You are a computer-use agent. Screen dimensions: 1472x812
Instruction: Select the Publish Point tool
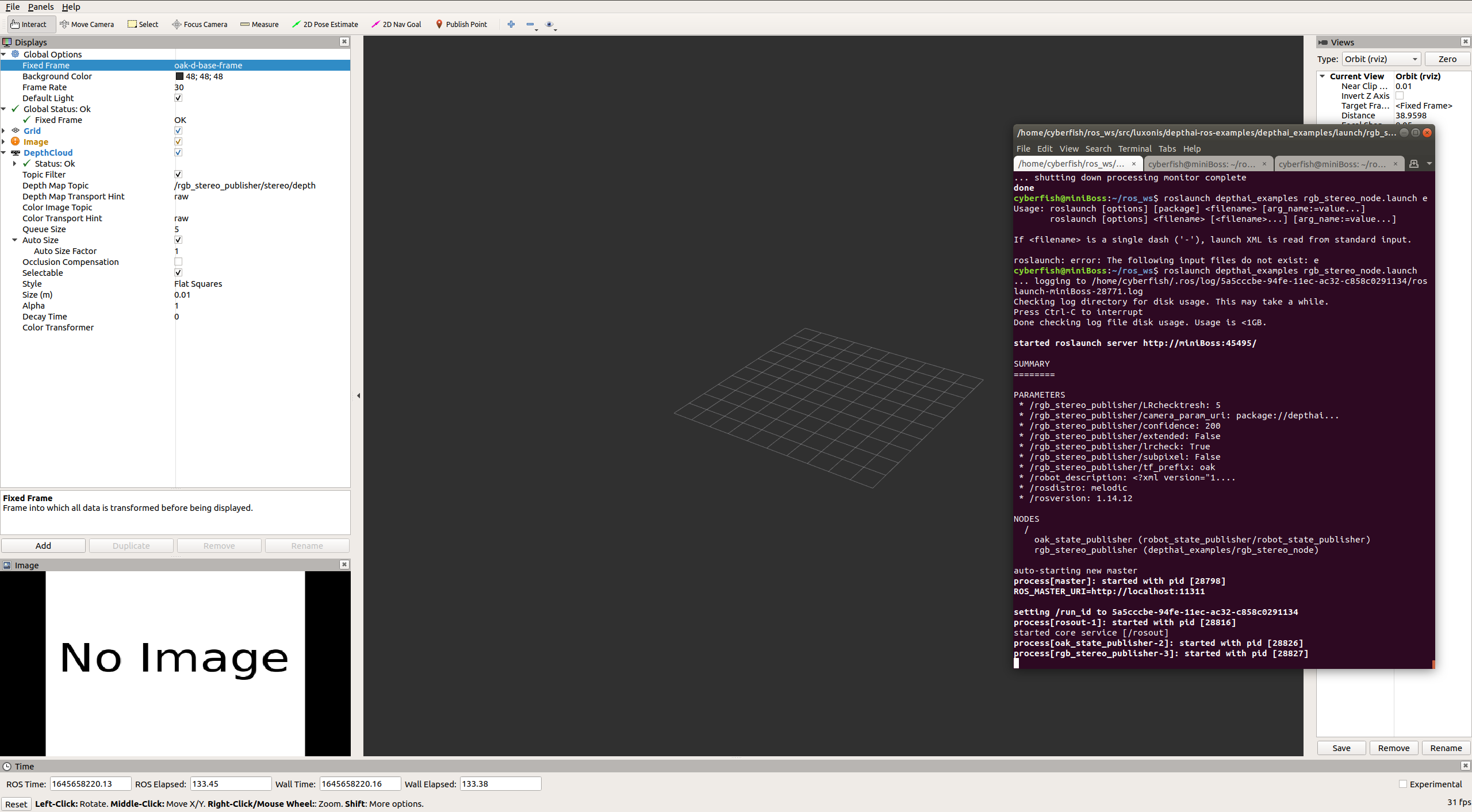462,24
